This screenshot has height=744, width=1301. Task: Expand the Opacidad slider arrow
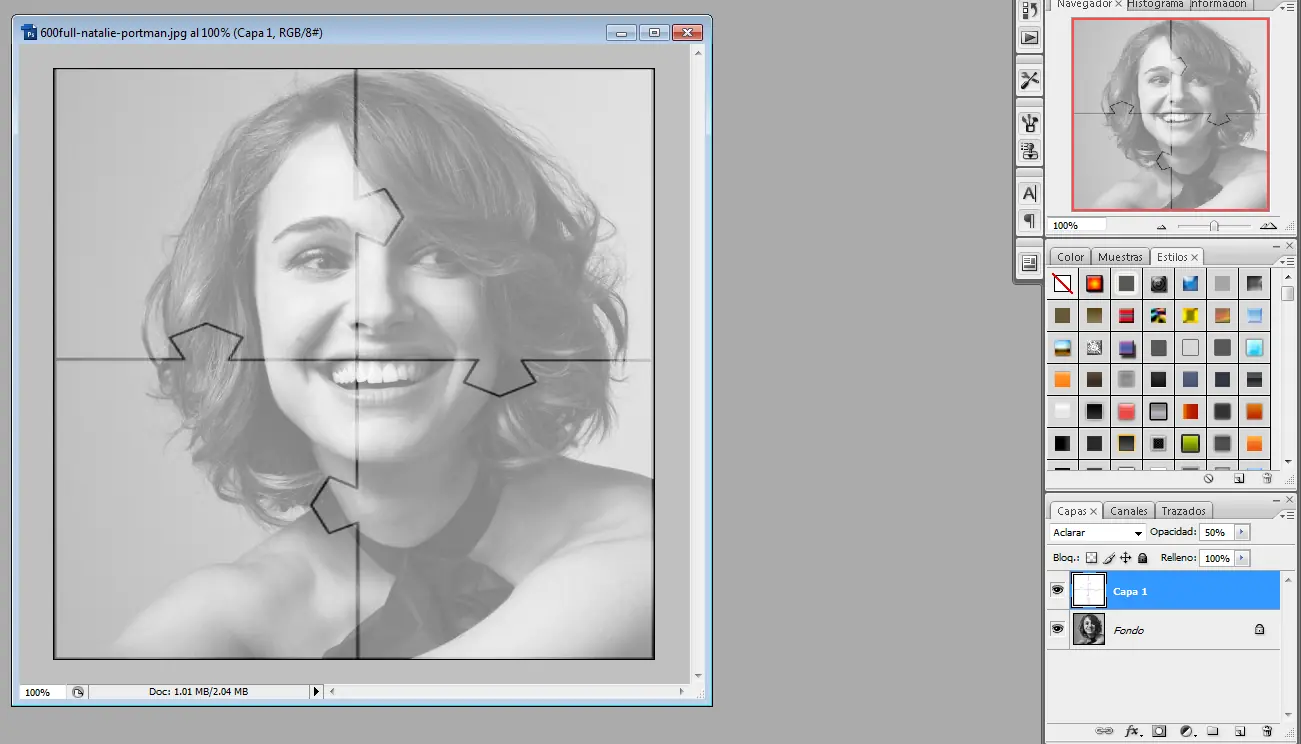[1242, 533]
